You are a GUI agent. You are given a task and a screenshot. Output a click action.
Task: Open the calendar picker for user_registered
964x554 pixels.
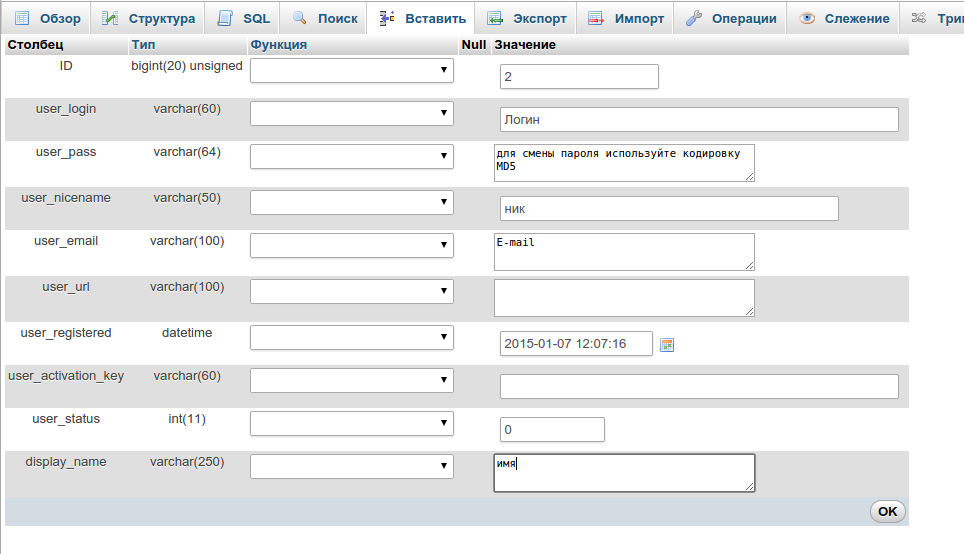point(668,345)
